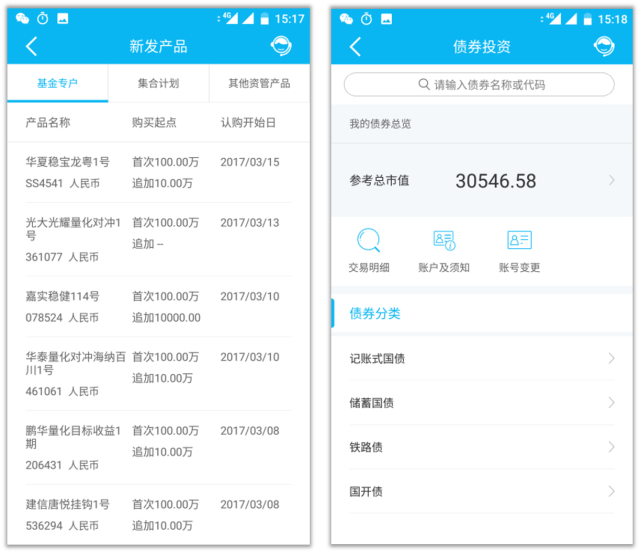Image resolution: width=640 pixels, height=553 pixels.
Task: Select product 建信唐悦挂钩1号
Action: [158, 515]
